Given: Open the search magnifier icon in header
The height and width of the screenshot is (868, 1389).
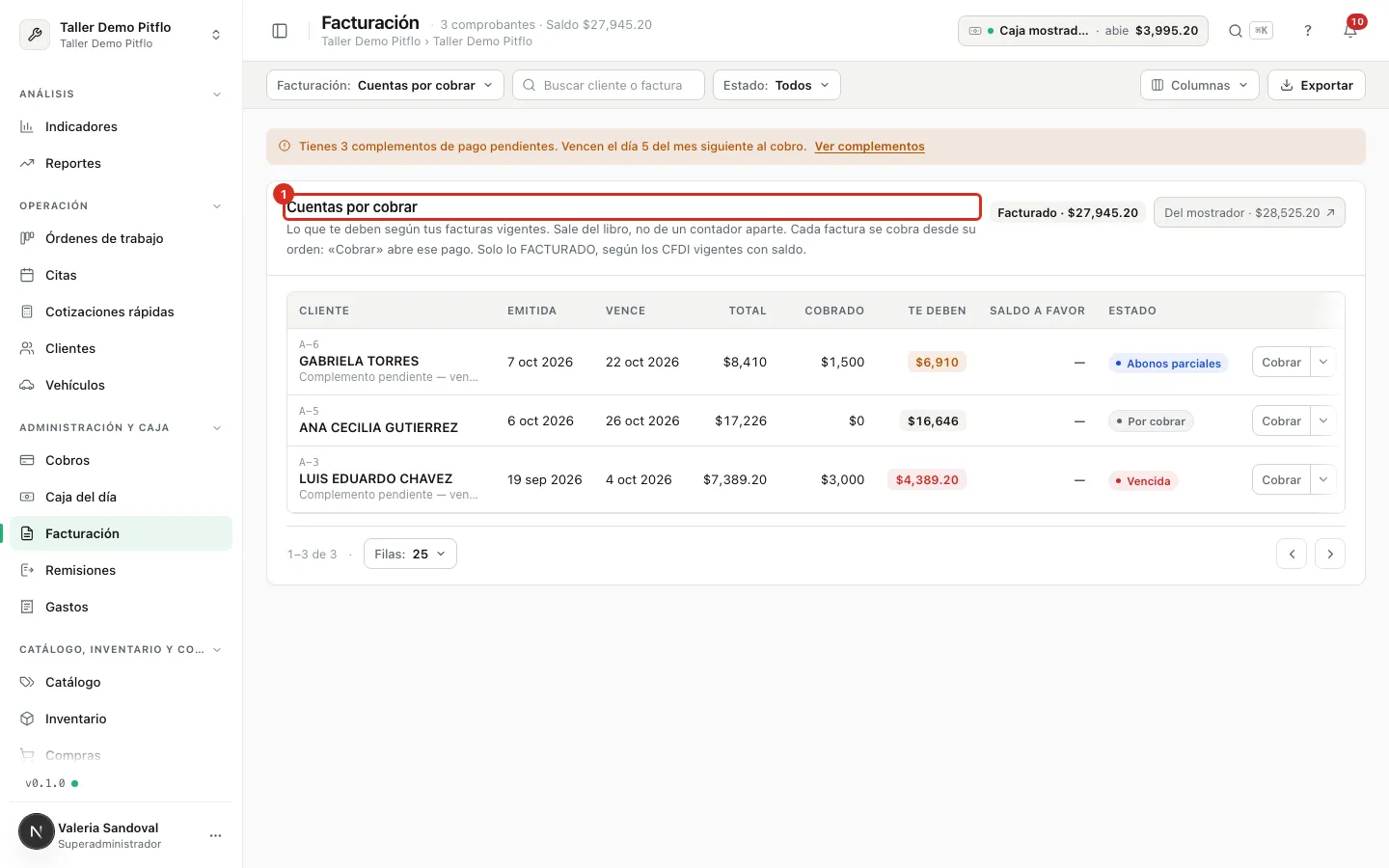Looking at the screenshot, I should click(x=1235, y=31).
